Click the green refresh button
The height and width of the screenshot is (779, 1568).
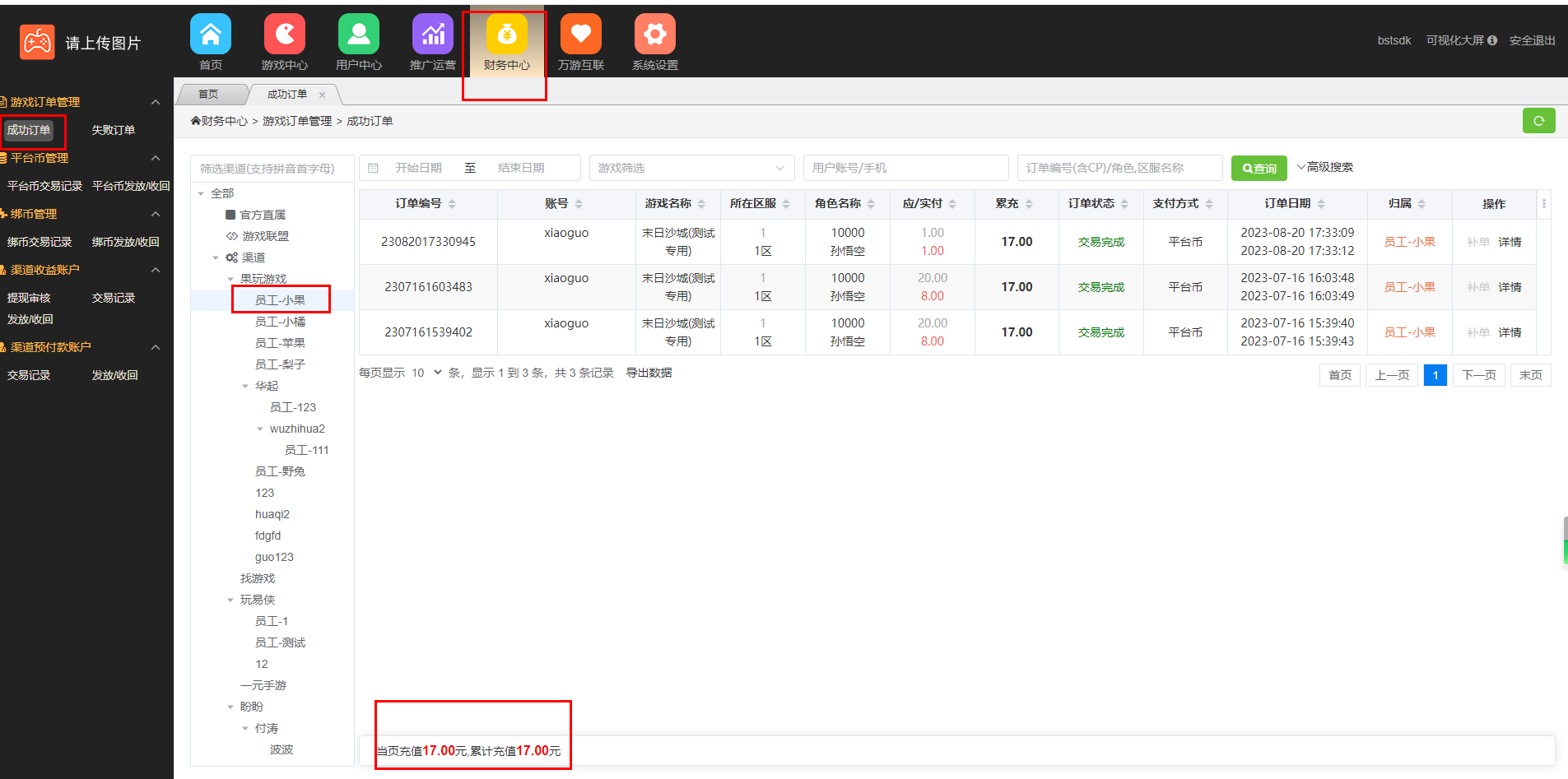click(1538, 121)
